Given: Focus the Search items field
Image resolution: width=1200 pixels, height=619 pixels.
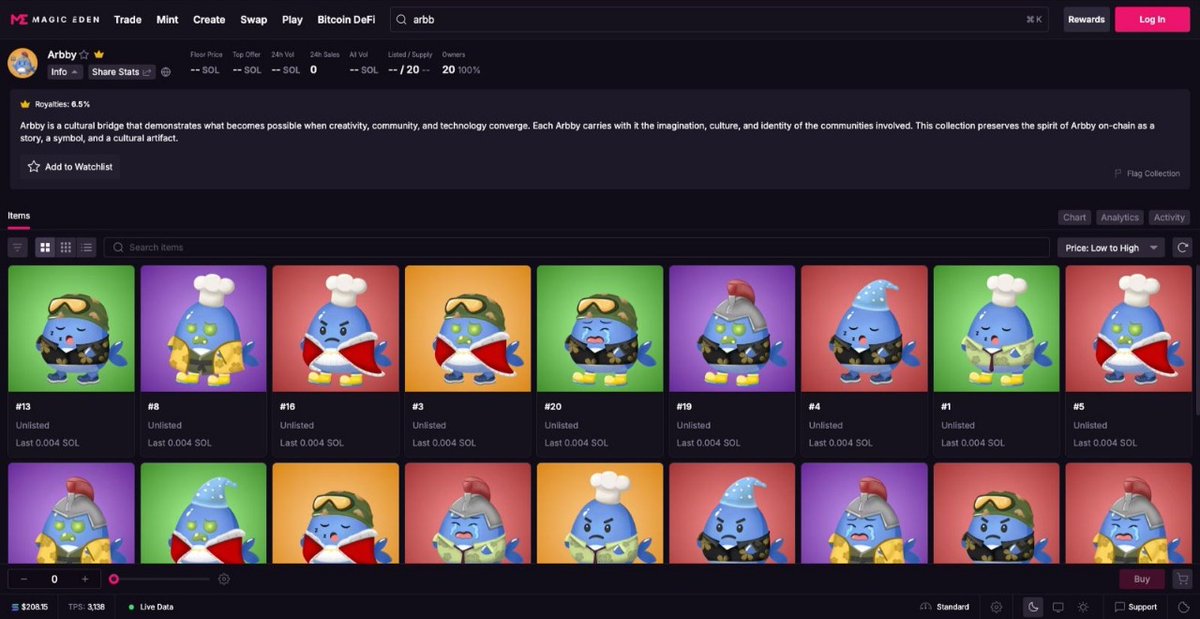Looking at the screenshot, I should 577,247.
